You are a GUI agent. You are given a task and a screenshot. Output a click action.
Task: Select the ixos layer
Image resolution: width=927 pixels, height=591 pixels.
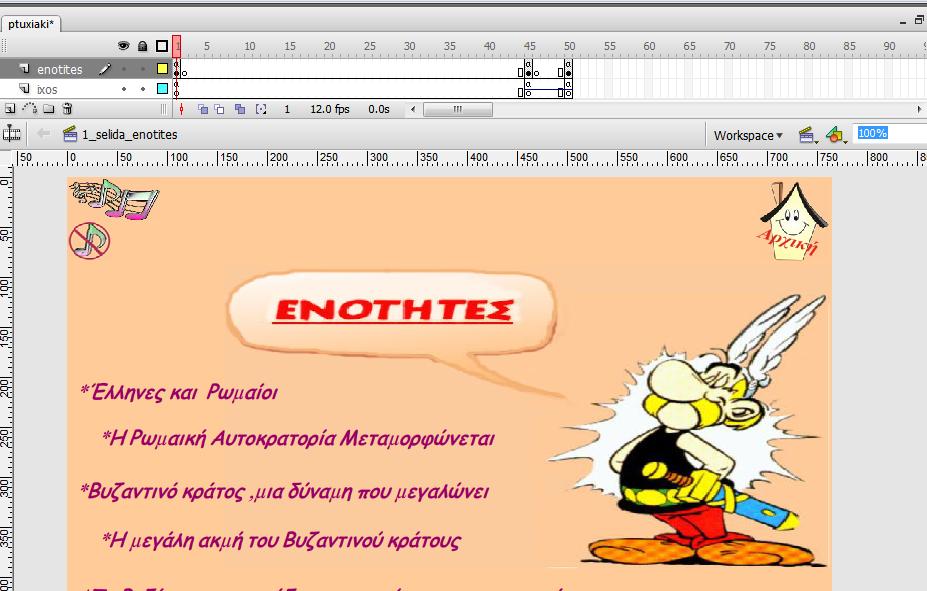[x=47, y=89]
